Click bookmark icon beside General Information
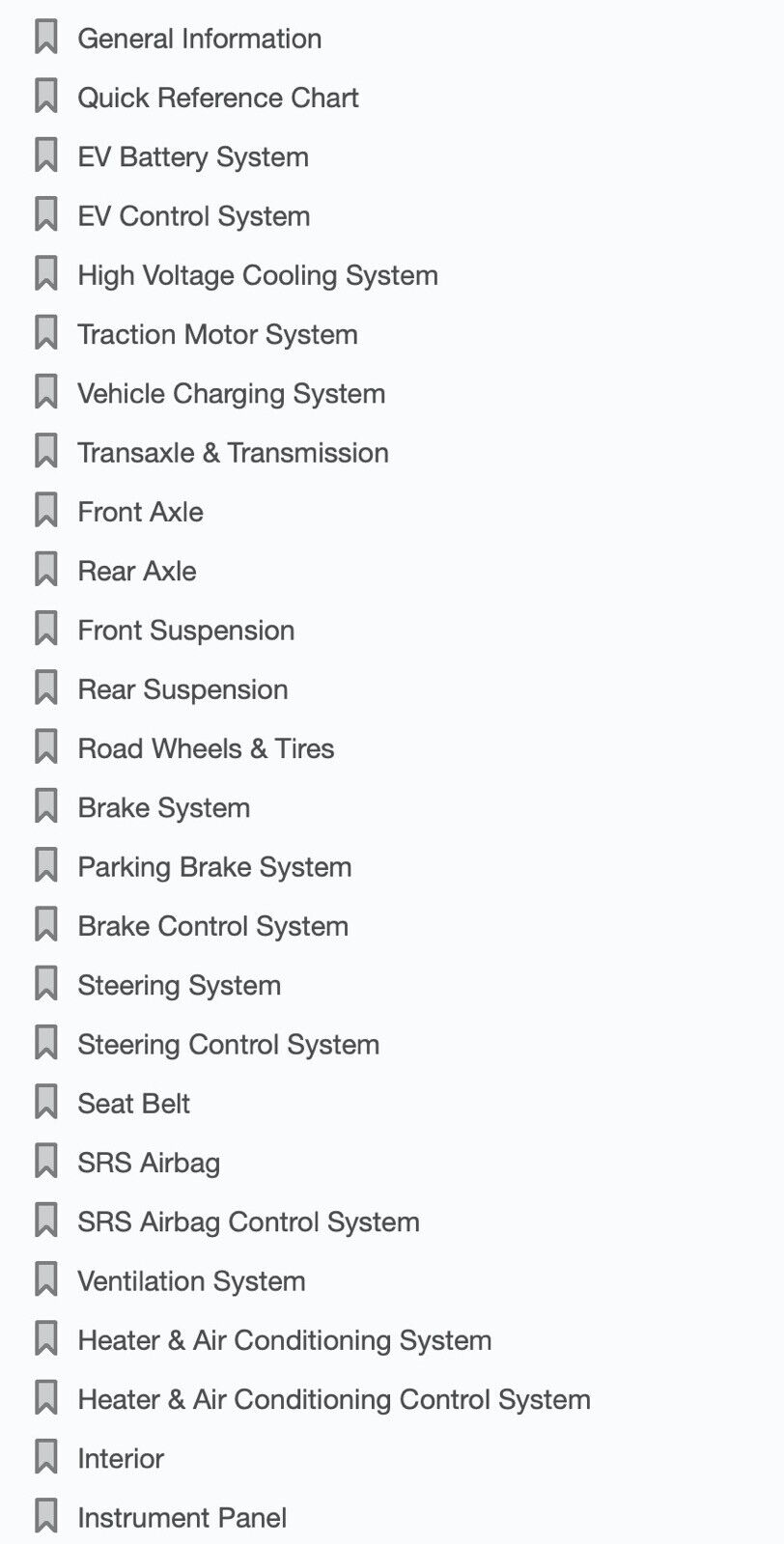The height and width of the screenshot is (1544, 784). 45,38
